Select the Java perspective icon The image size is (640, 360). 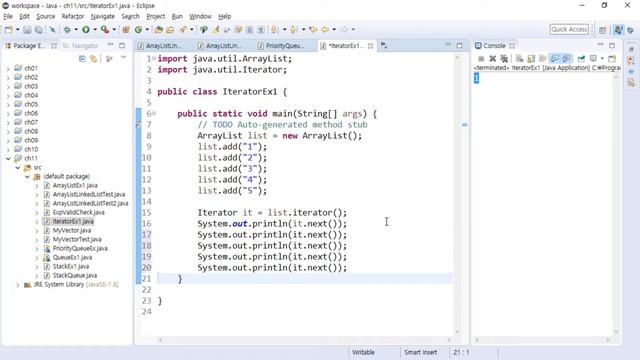pos(619,30)
